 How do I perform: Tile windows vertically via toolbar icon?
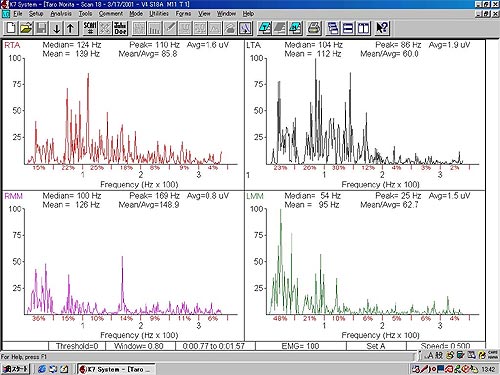point(363,28)
